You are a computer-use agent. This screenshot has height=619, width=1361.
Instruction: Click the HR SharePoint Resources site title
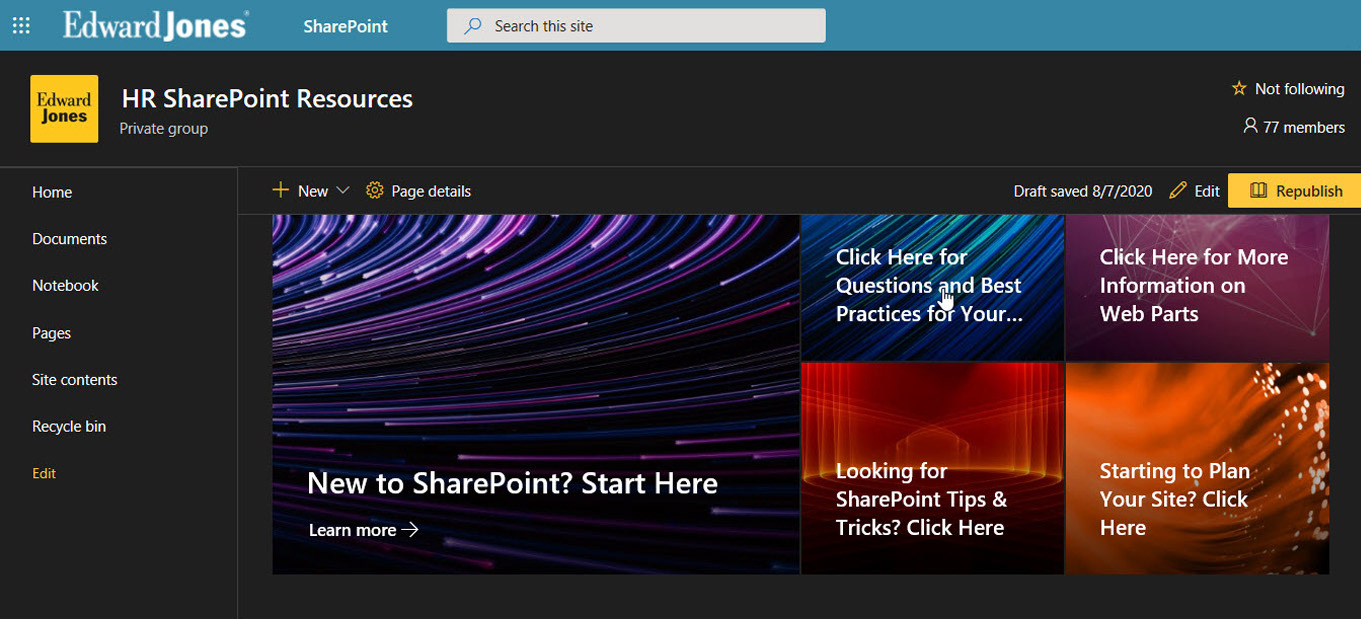pos(267,98)
